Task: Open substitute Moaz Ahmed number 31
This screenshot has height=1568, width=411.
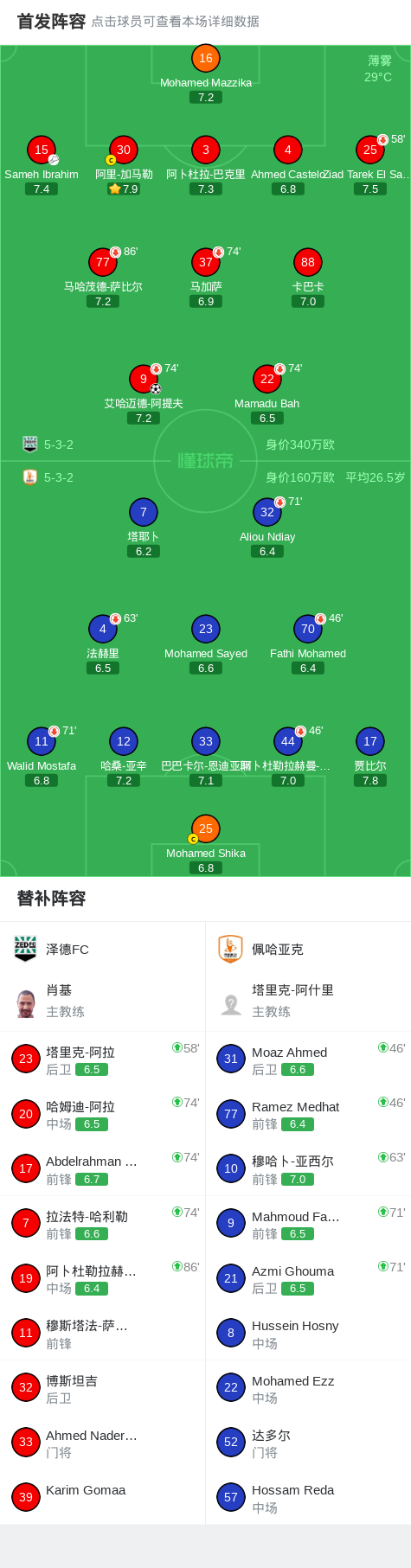Action: 308,1059
